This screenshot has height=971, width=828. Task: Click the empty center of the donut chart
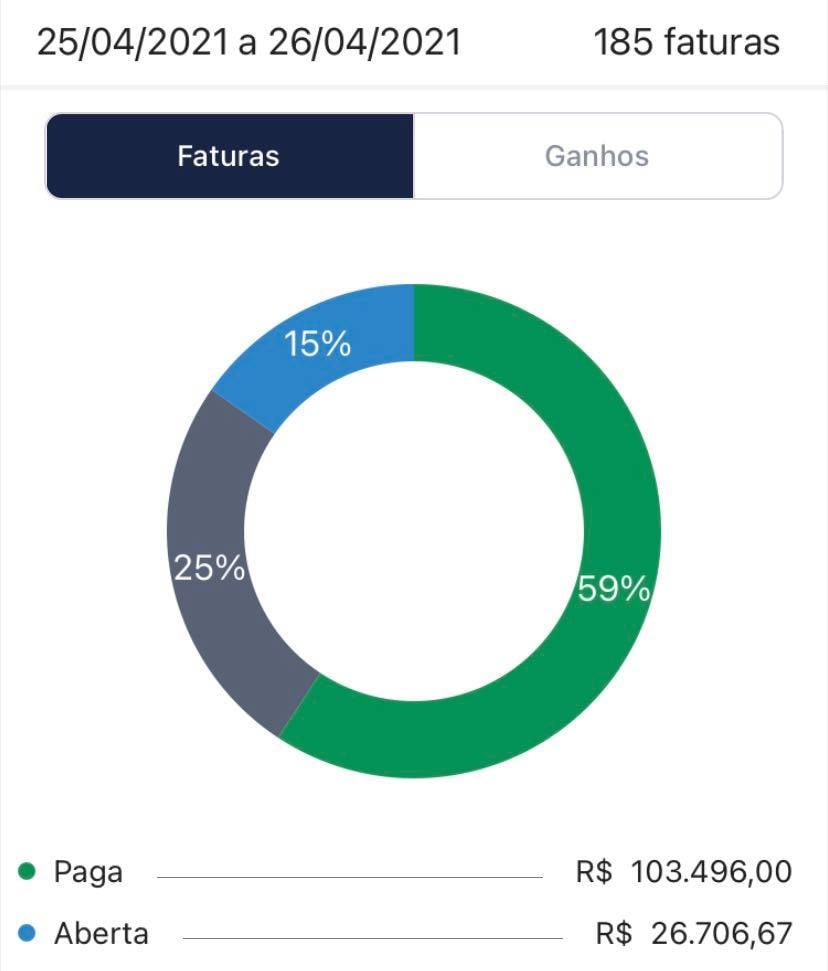tap(414, 531)
